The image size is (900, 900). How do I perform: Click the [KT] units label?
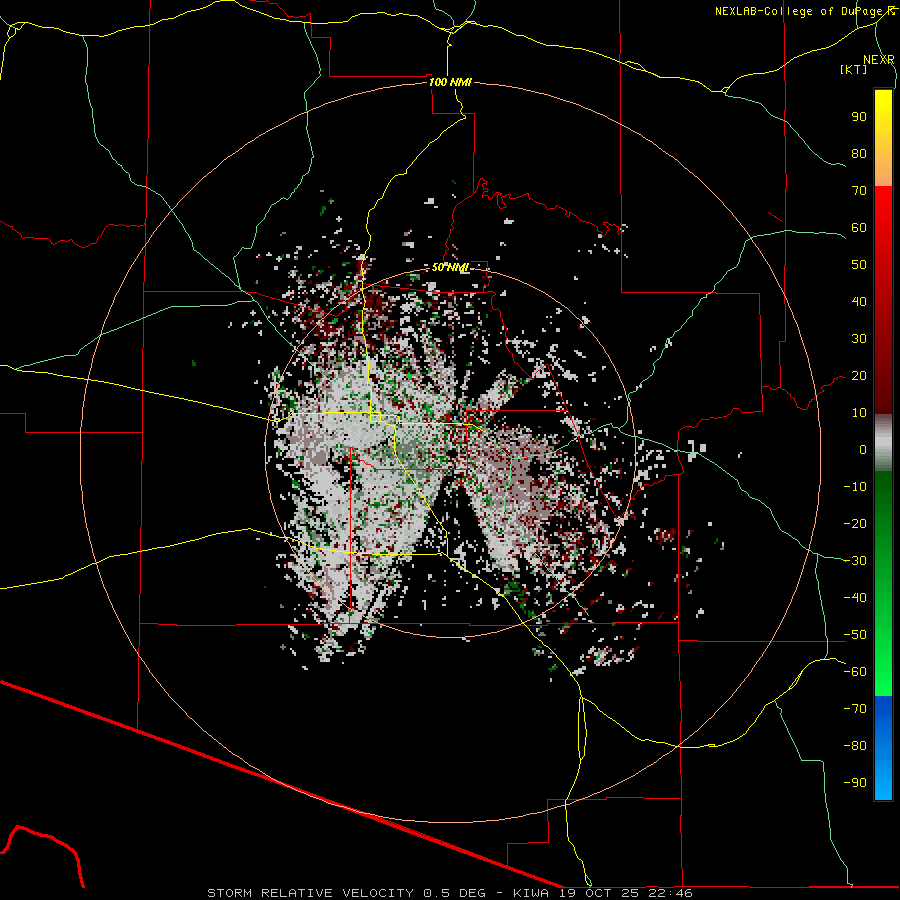click(x=854, y=69)
